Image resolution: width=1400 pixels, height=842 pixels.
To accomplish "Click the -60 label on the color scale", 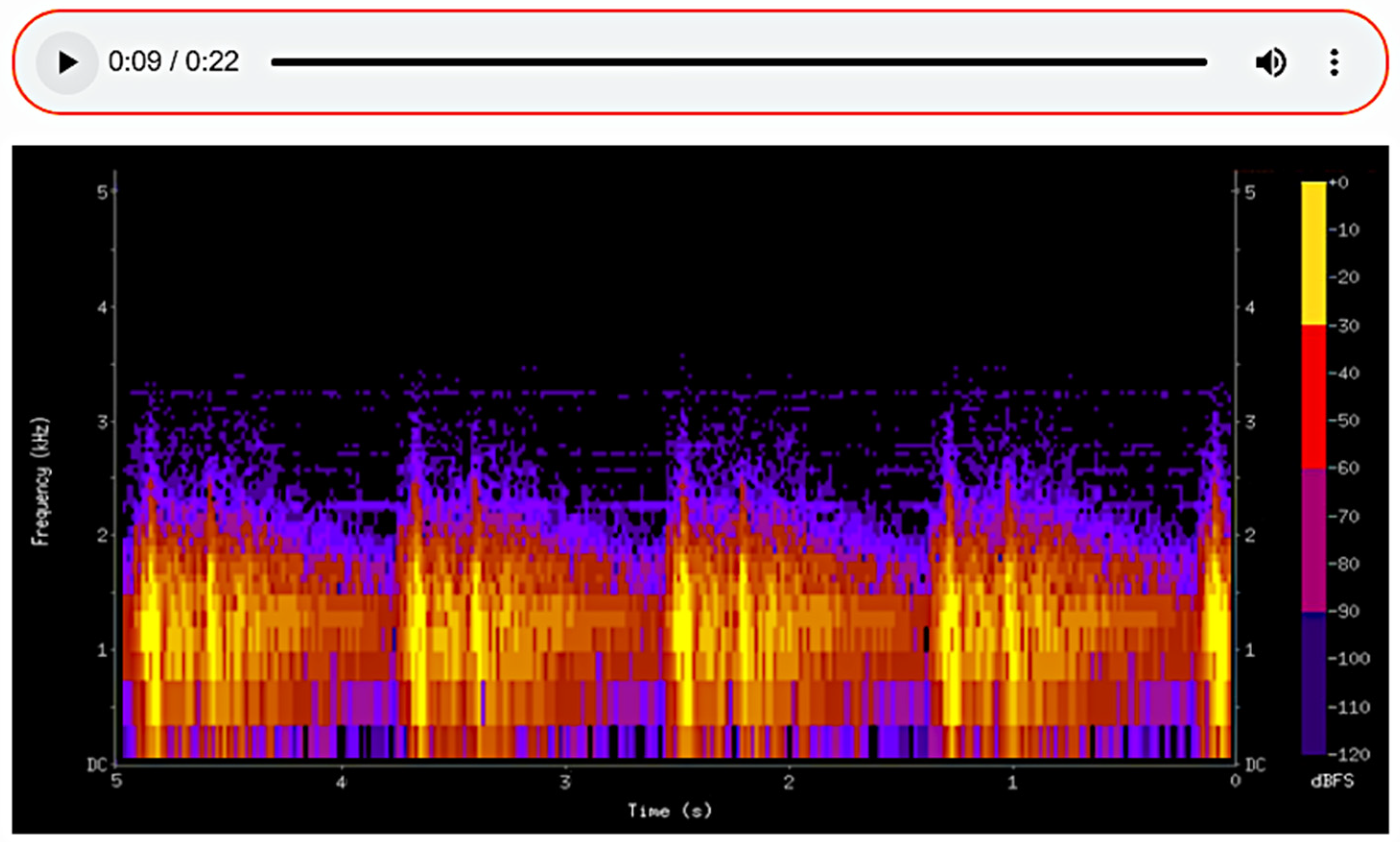I will (x=1345, y=468).
